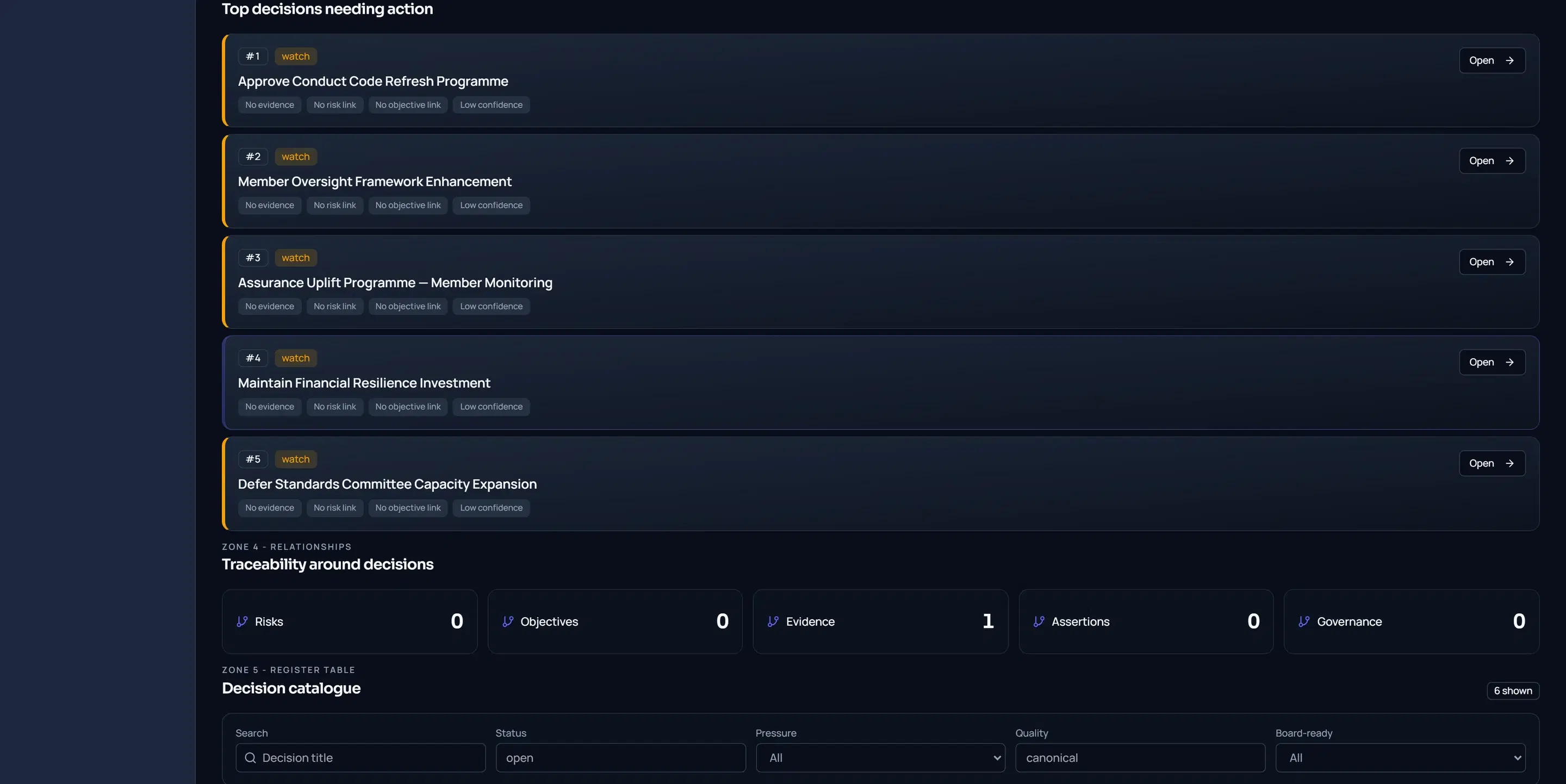
Task: Open Maintain Financial Resilience Investment decision
Action: (1492, 362)
